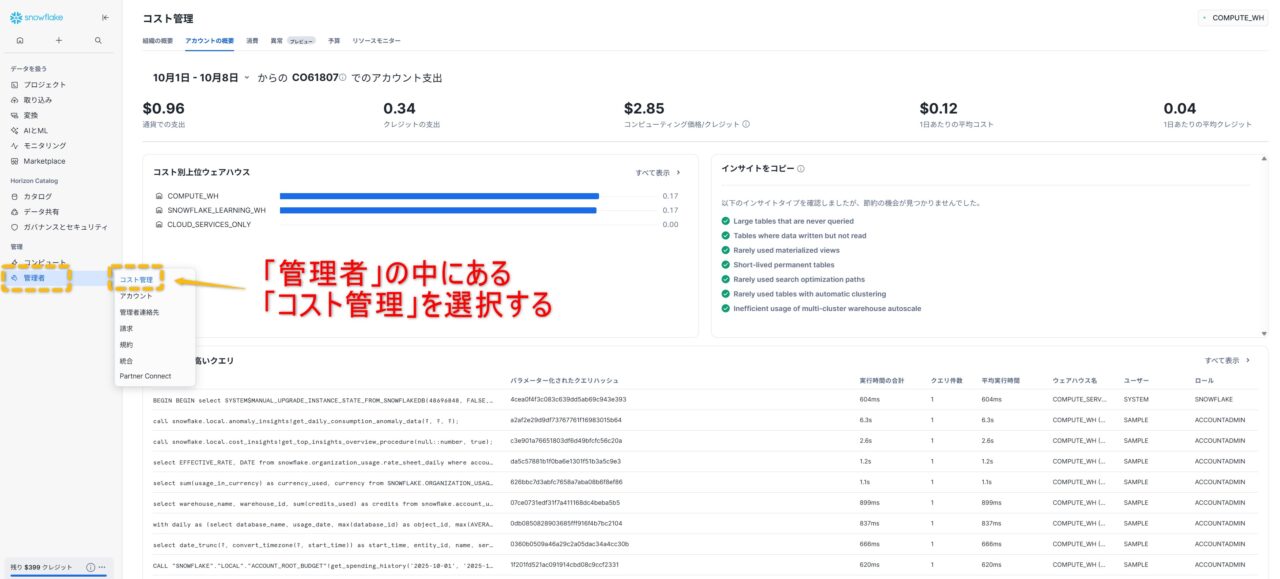Click info icon next to インサイトをコピー

(x=801, y=169)
